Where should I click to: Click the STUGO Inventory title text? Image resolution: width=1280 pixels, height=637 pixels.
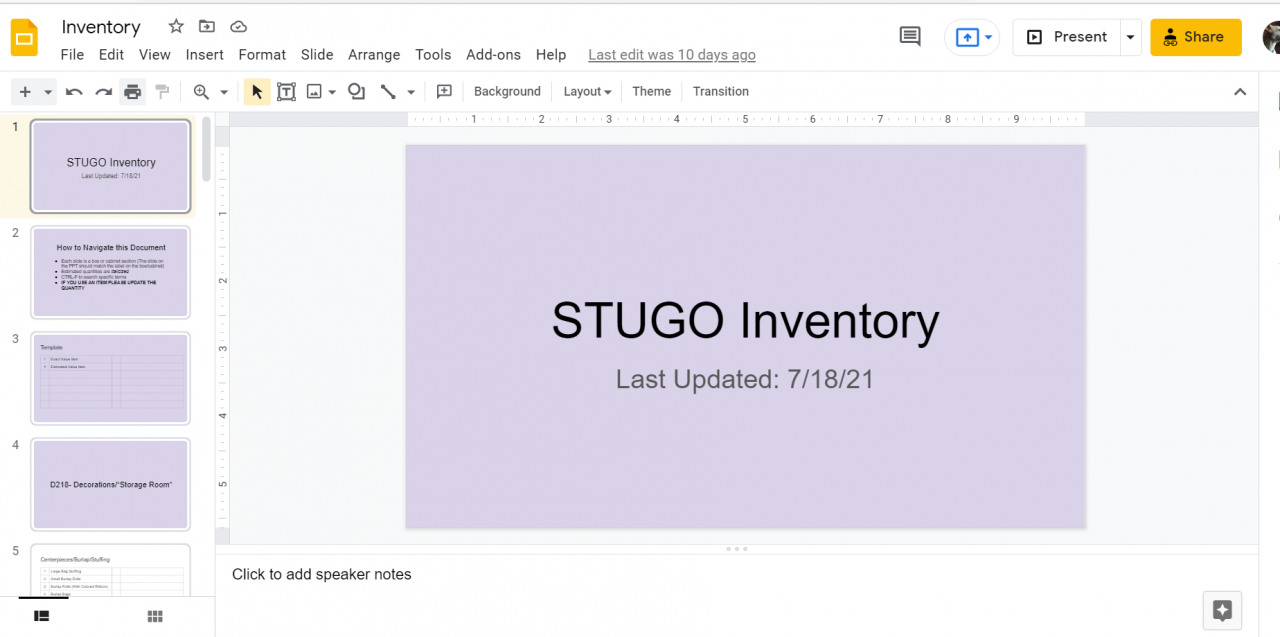(745, 321)
